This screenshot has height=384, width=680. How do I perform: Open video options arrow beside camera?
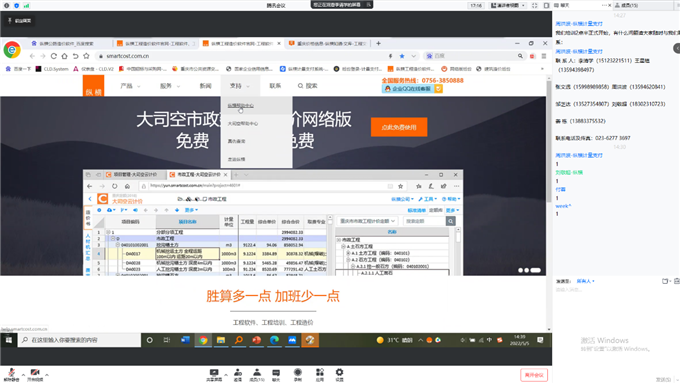(x=47, y=374)
